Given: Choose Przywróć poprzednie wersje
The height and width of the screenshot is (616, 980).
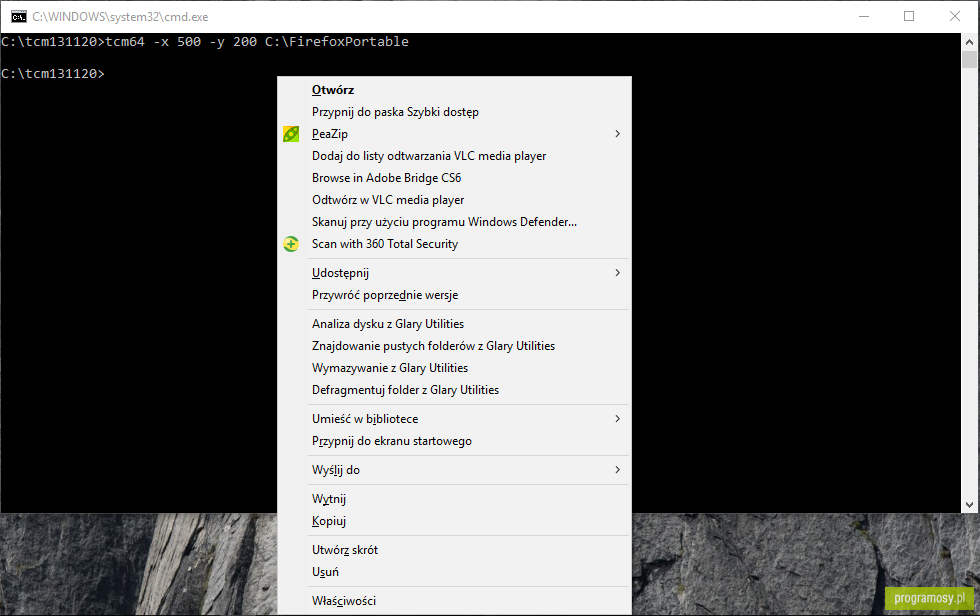Looking at the screenshot, I should coord(454,295).
